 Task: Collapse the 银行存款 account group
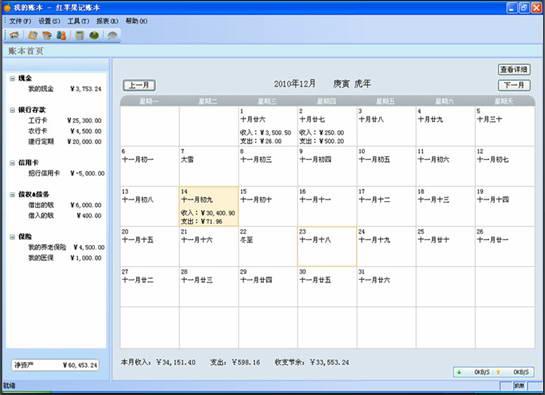click(x=13, y=110)
